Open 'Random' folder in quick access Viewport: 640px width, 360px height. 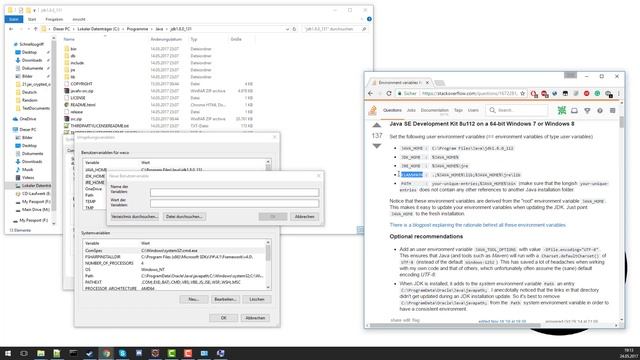[30, 100]
